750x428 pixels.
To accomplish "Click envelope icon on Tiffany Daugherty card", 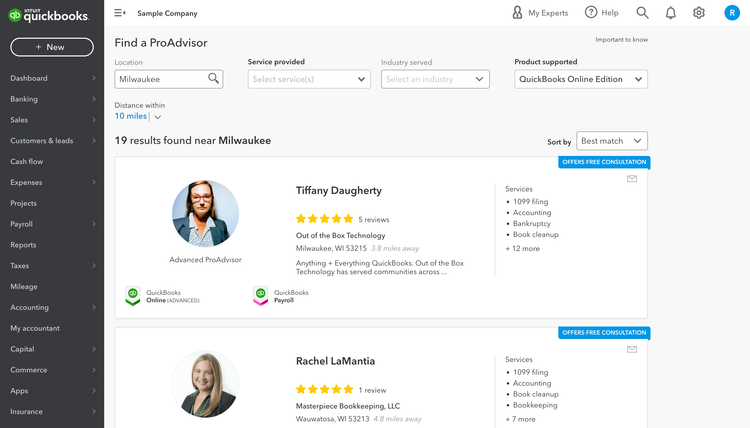I will click(632, 179).
